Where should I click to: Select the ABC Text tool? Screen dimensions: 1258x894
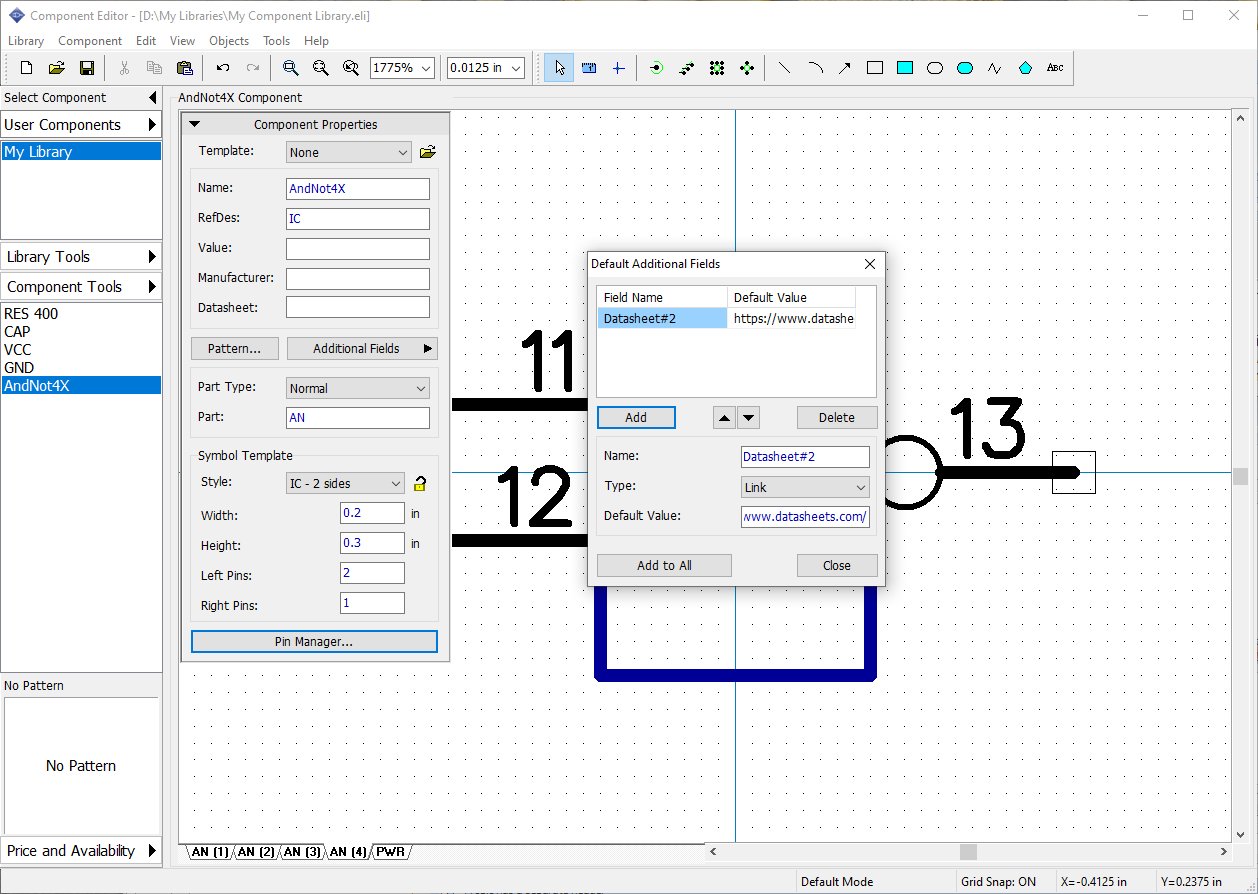[x=1055, y=68]
